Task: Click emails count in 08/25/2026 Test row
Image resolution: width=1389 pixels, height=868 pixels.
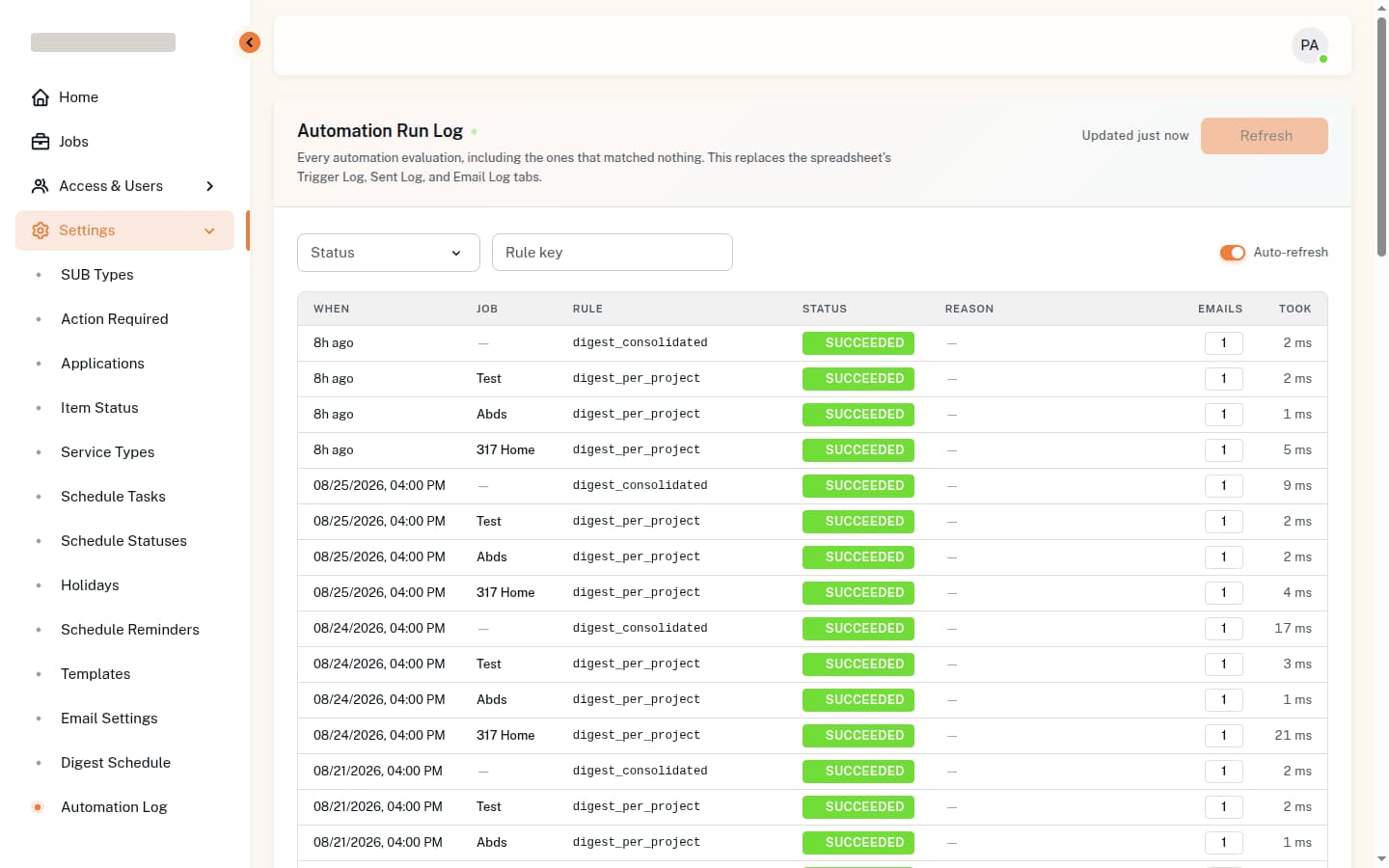Action: (x=1224, y=522)
